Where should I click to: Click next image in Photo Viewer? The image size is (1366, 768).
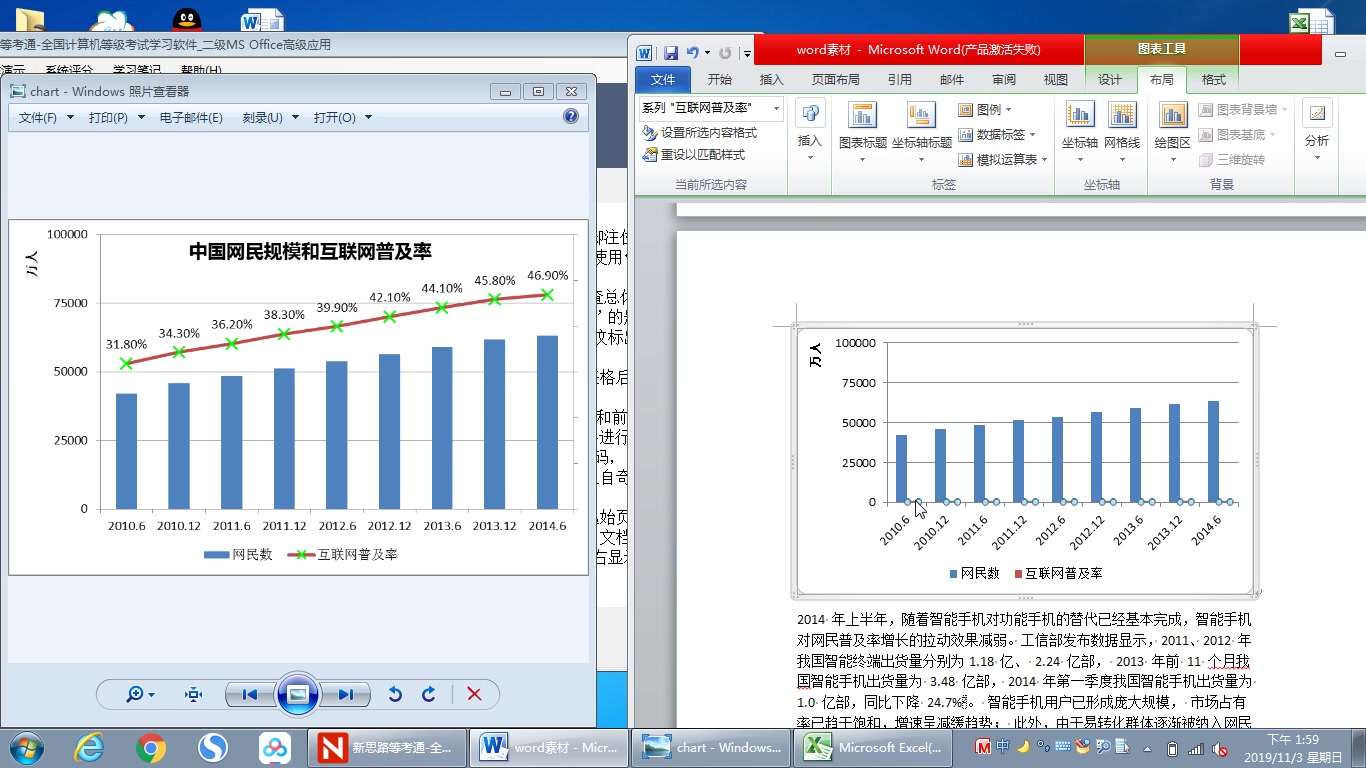(x=347, y=694)
